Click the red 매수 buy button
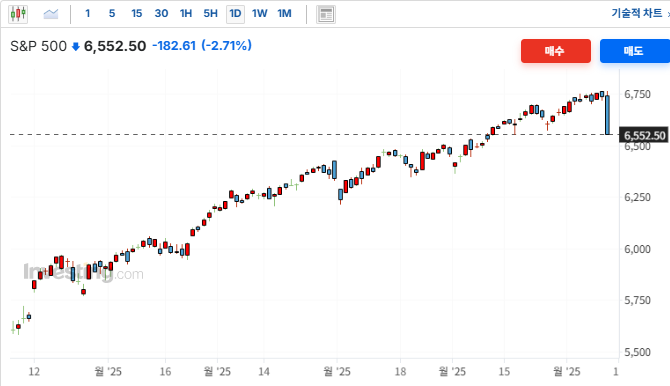 click(555, 51)
